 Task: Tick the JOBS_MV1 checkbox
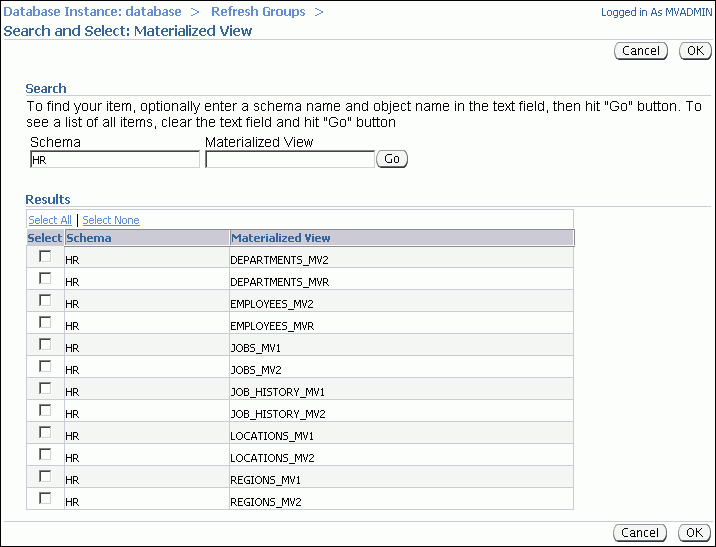click(x=45, y=344)
